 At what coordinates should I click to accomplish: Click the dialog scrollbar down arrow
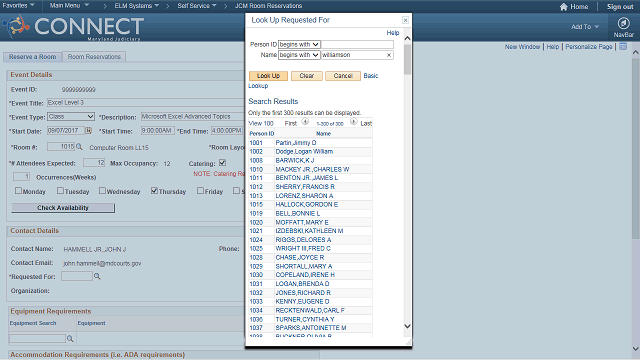point(407,326)
